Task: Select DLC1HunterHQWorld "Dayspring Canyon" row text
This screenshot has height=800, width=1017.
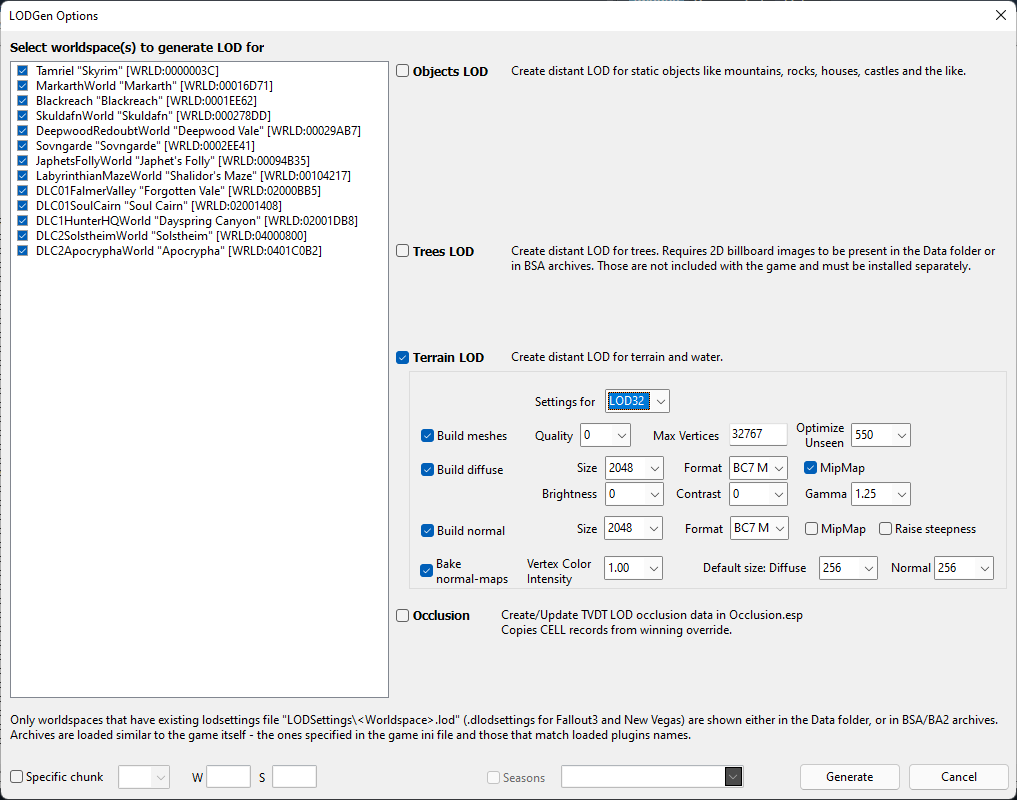Action: [x=197, y=221]
